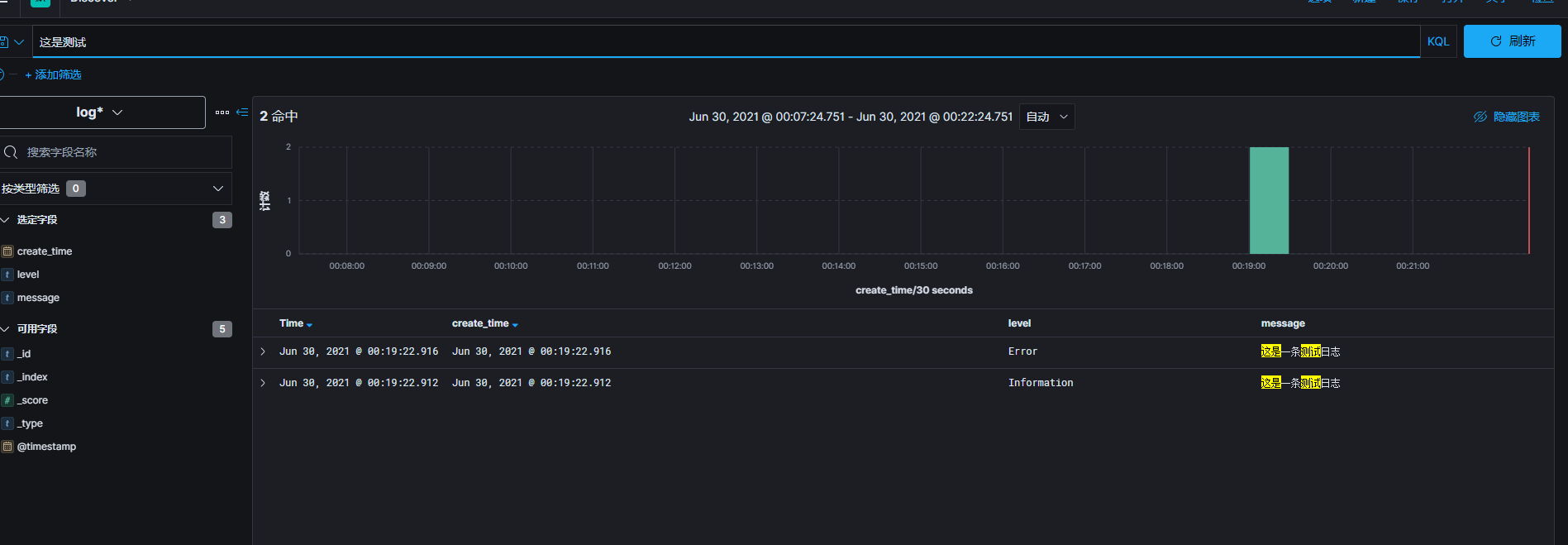This screenshot has width=1568, height=545.
Task: Click the + 添加筛选 link
Action: [53, 74]
